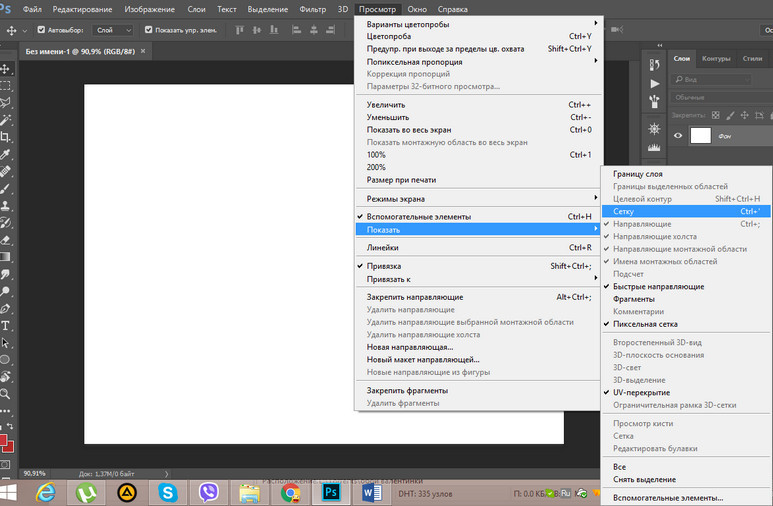Screen dimensions: 773x506
Task: Open the layer filter Вид dropdown
Action: point(712,79)
